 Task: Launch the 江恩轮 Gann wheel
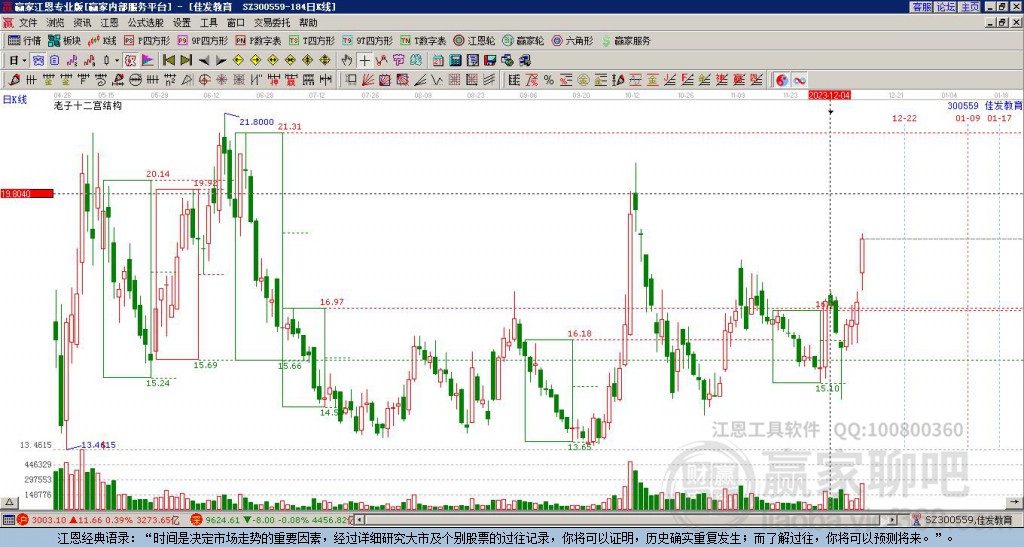click(x=475, y=40)
